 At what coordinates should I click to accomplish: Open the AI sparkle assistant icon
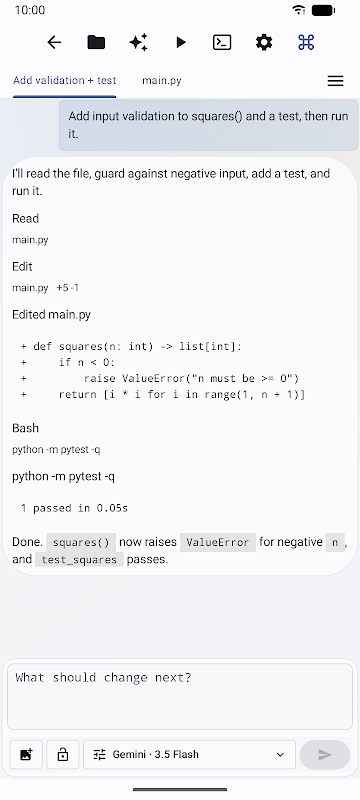coord(138,42)
